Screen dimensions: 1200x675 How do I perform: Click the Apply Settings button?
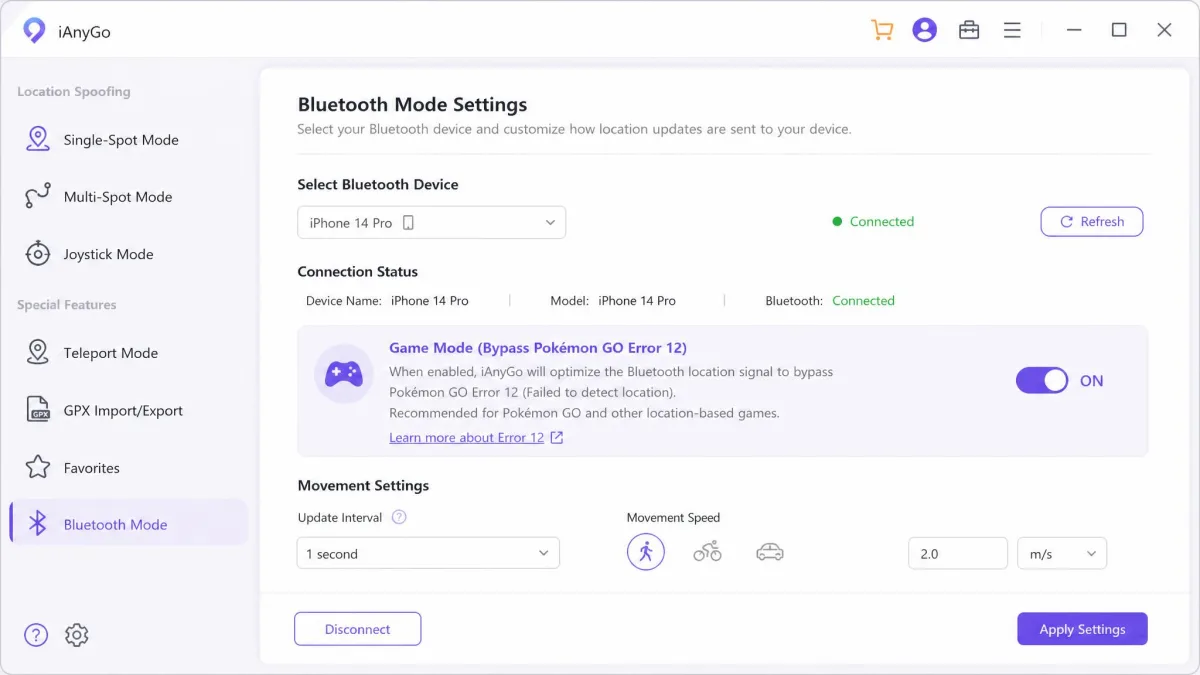click(1082, 629)
